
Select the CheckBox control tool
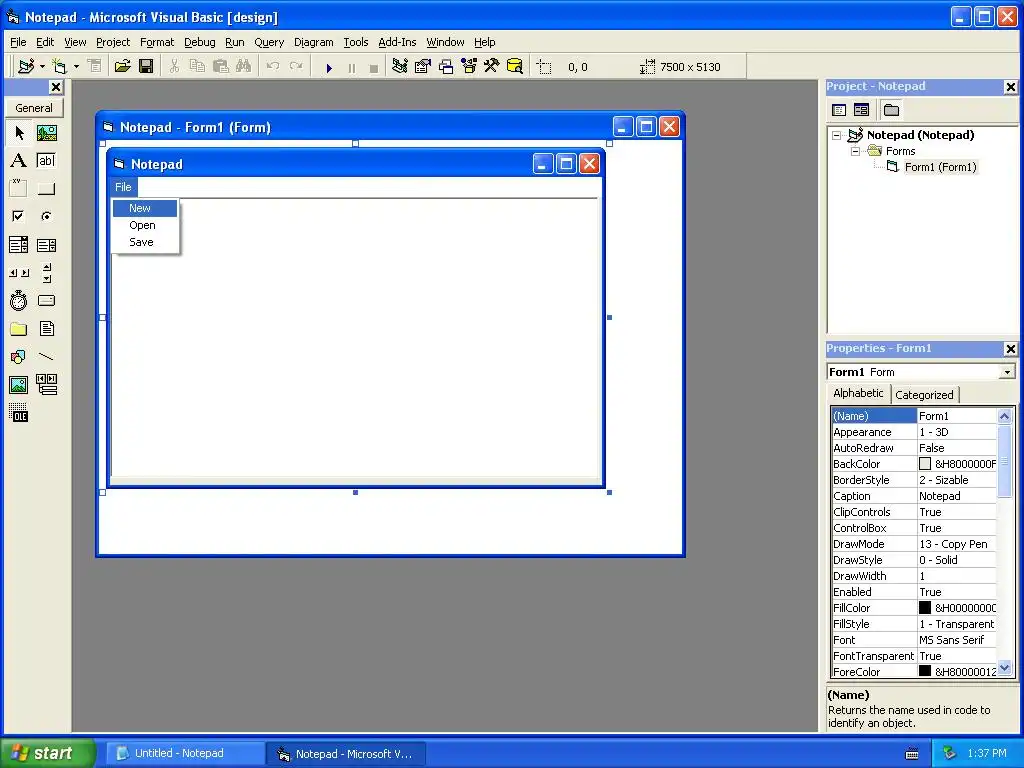pyautogui.click(x=19, y=216)
